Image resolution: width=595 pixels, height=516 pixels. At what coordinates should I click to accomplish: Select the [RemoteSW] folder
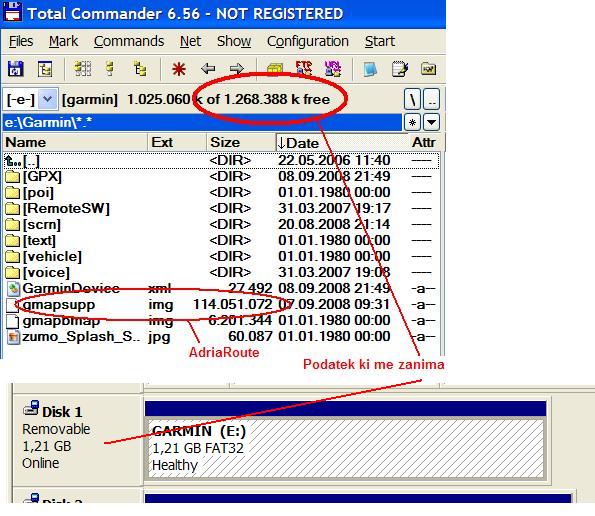(x=221, y=208)
